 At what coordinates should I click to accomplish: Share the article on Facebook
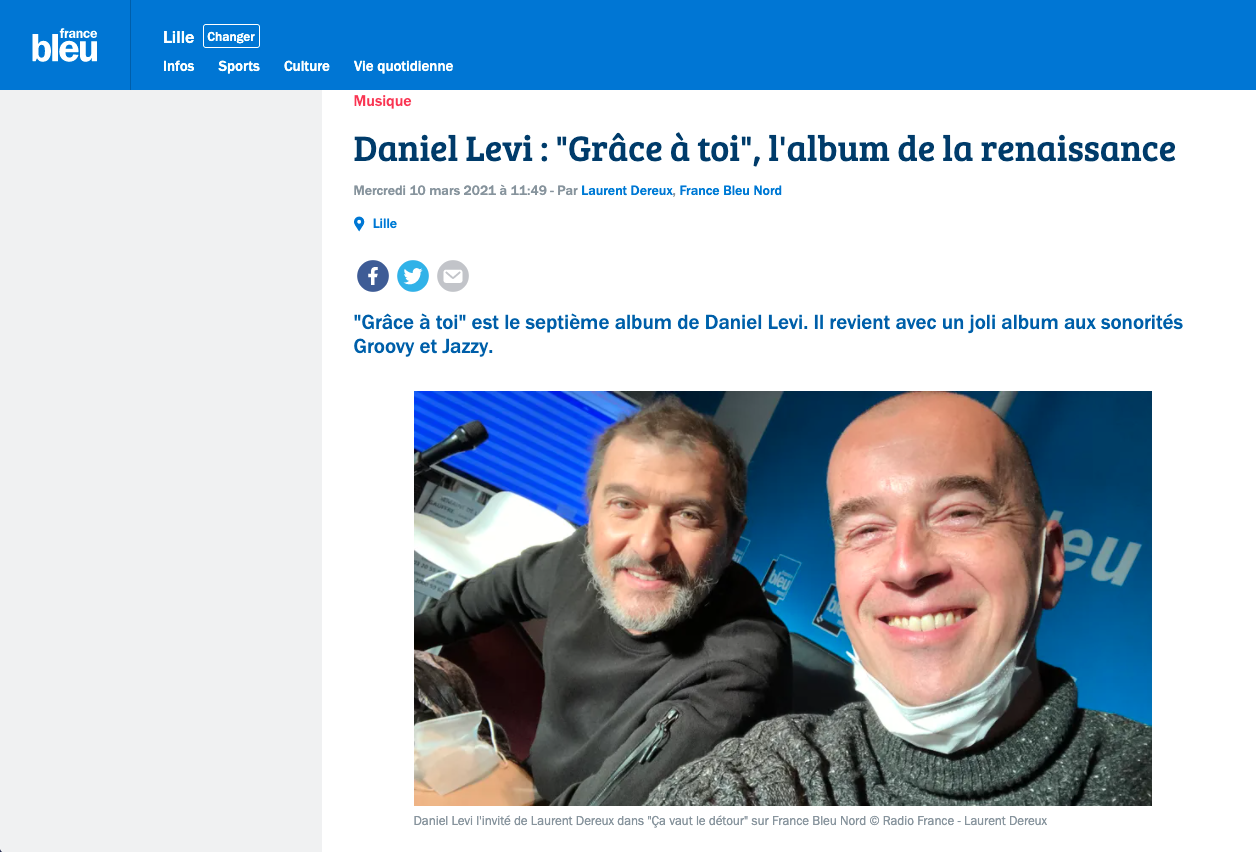point(373,276)
